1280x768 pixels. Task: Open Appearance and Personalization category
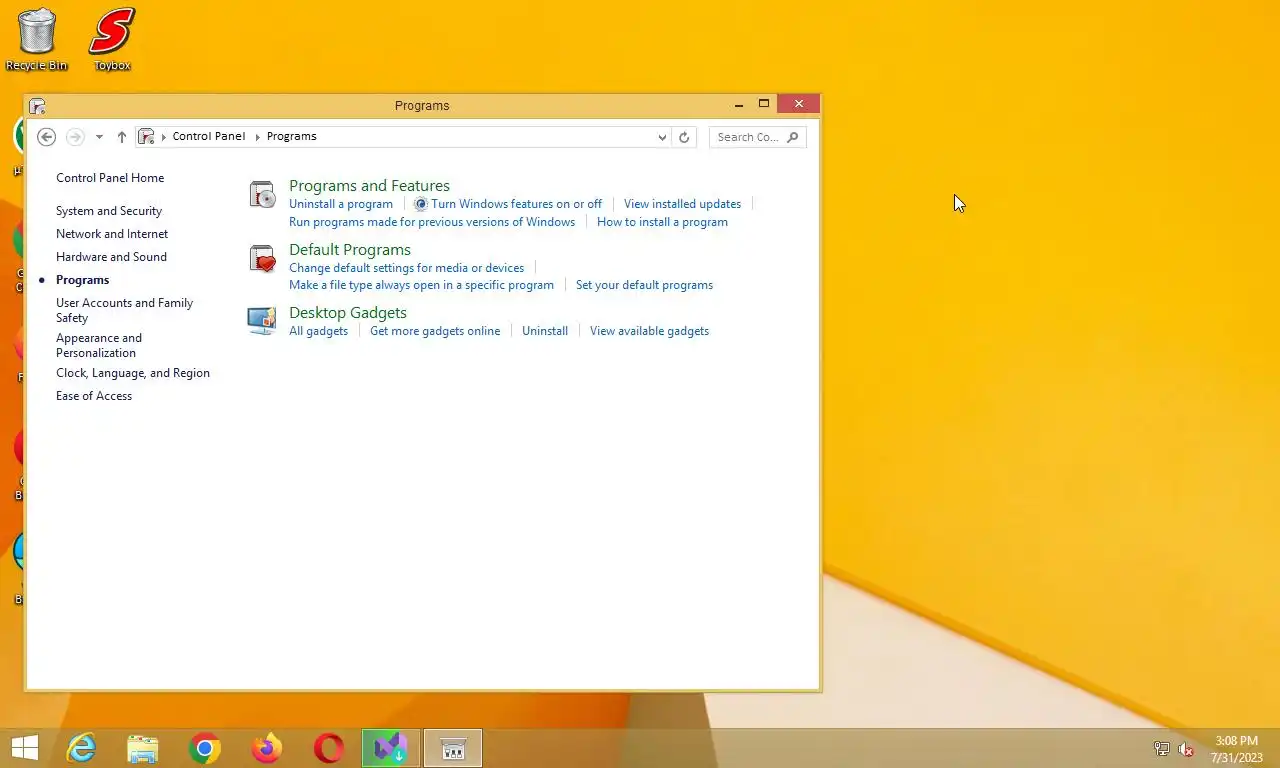click(99, 345)
